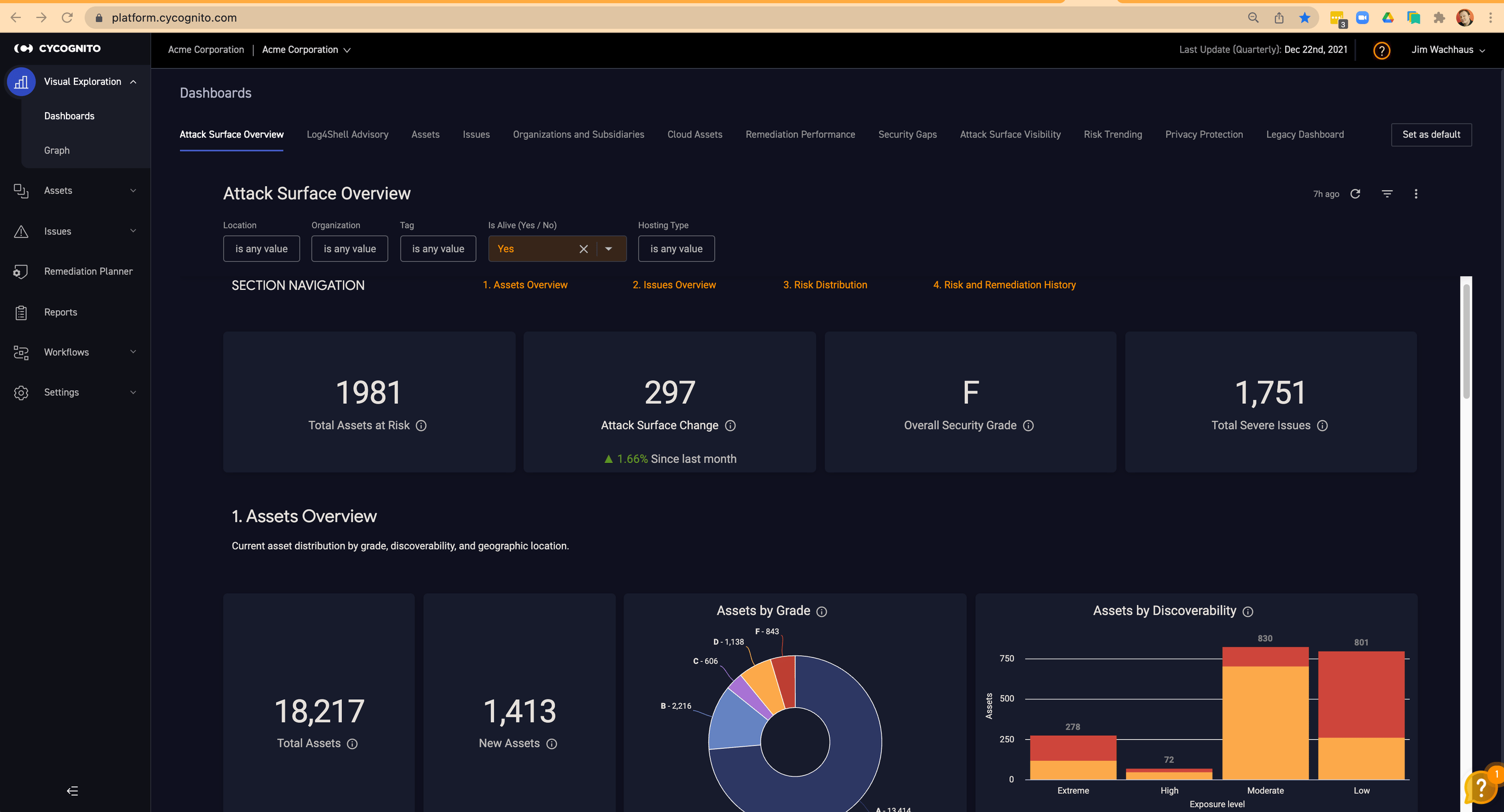Open the Privacy Protection tab

[1204, 135]
